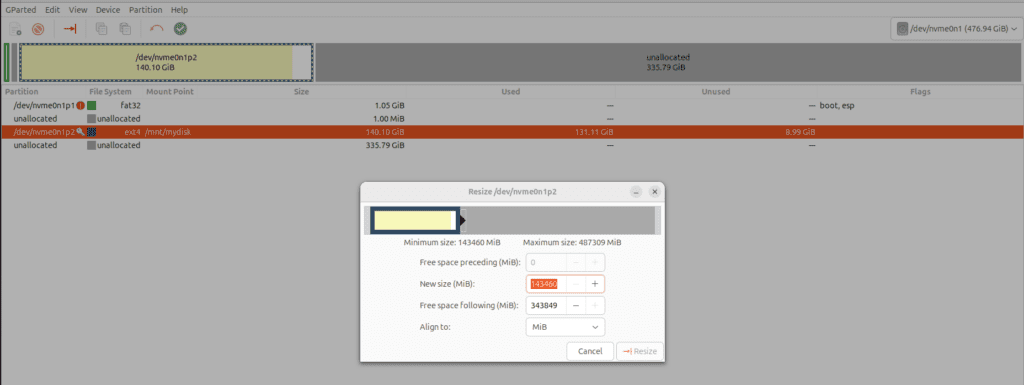Click the Delete partition toolbar icon
Viewport: 1024px width, 385px height.
coord(38,29)
